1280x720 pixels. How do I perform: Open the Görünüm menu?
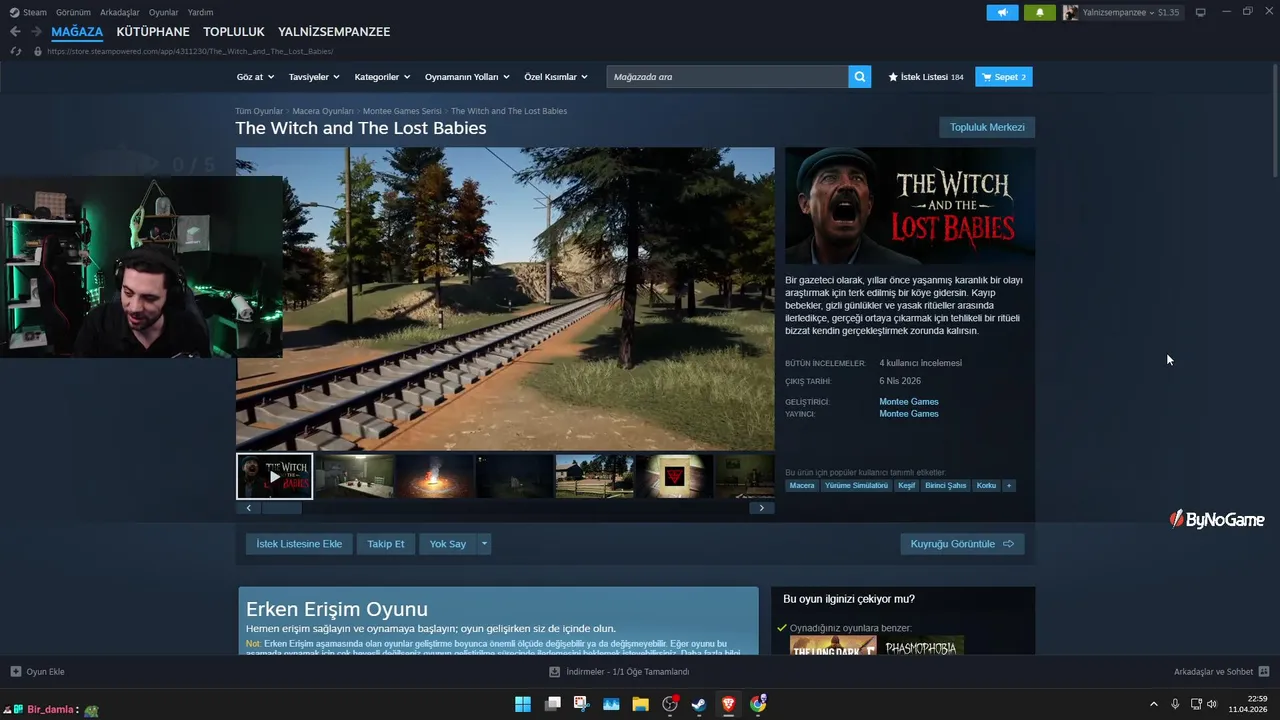point(73,12)
